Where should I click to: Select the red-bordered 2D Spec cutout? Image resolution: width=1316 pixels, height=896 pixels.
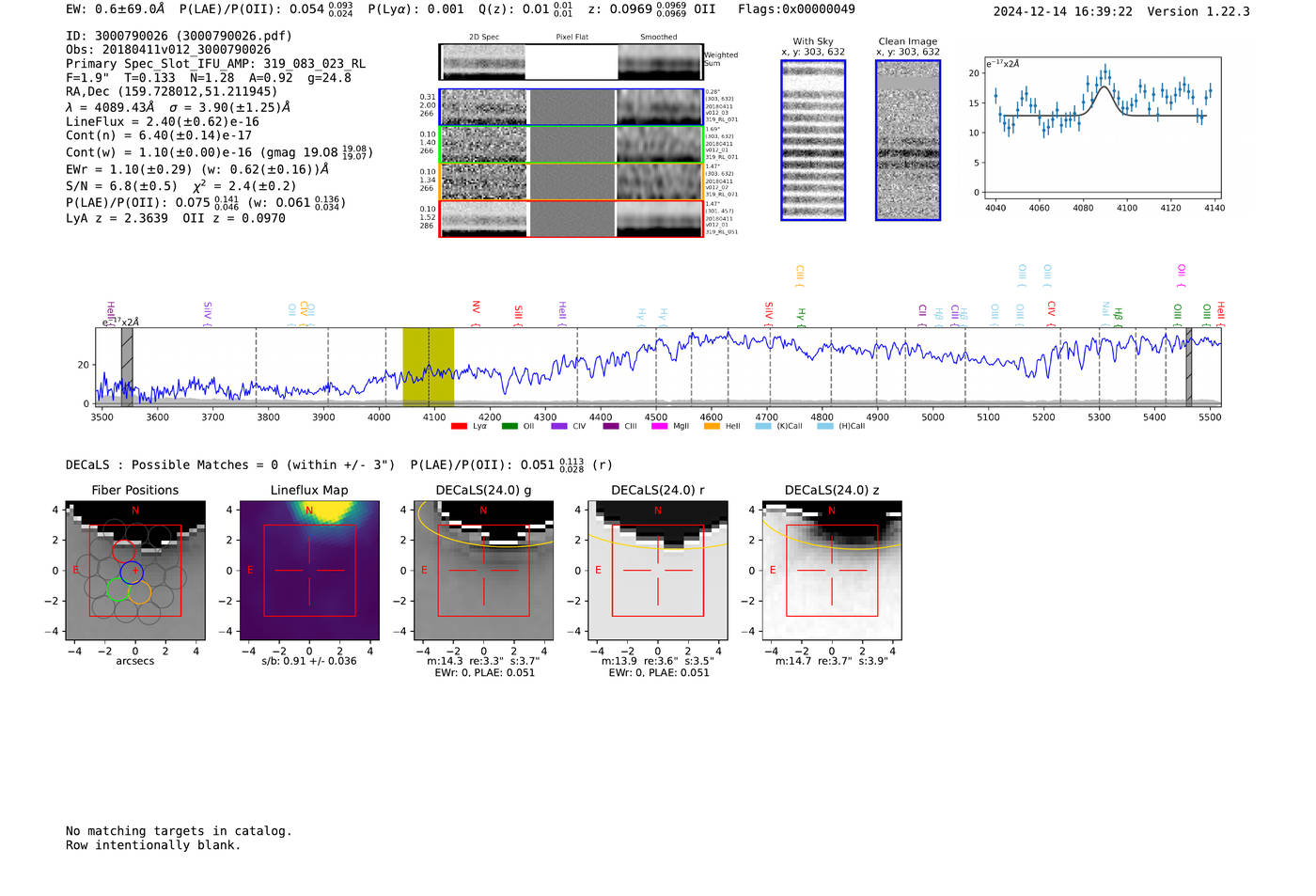pyautogui.click(x=483, y=219)
